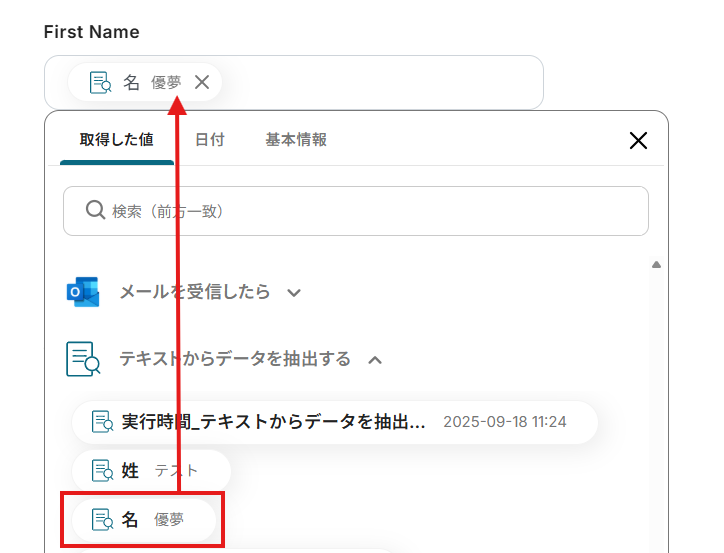Open the 基本情報 tab

pos(296,140)
